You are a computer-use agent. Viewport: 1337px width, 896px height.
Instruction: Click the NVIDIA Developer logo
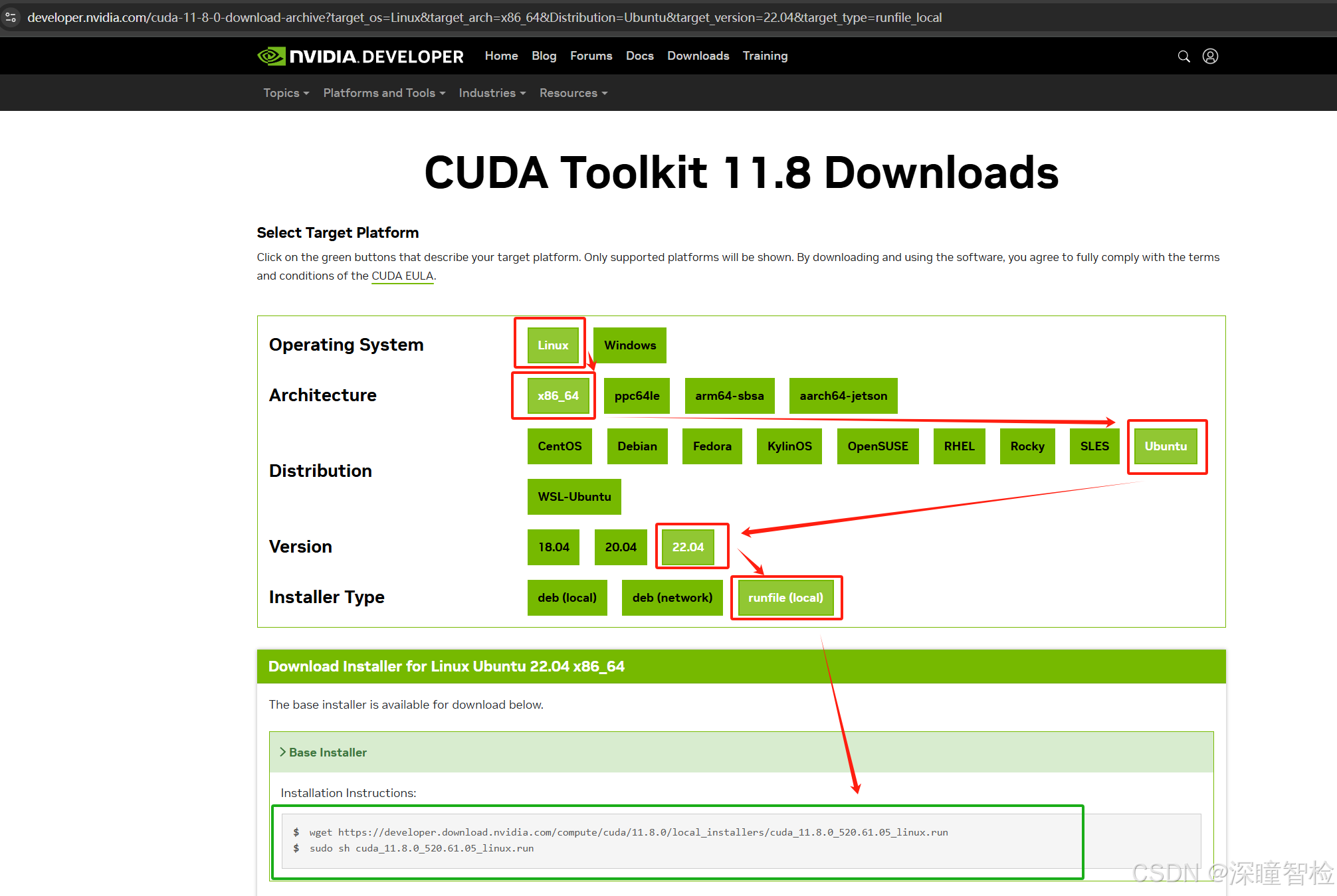(x=360, y=56)
